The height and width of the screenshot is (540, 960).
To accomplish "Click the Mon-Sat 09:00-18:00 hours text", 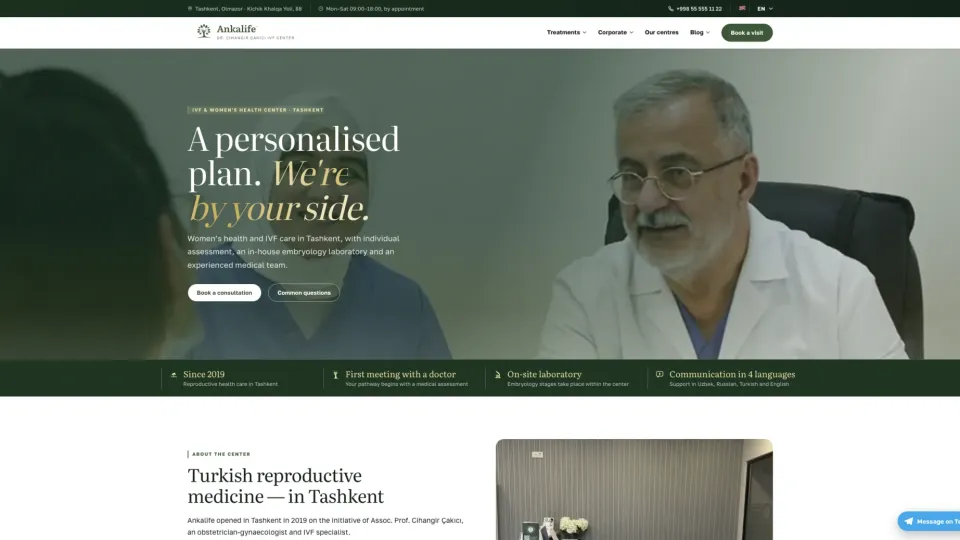I will point(375,9).
